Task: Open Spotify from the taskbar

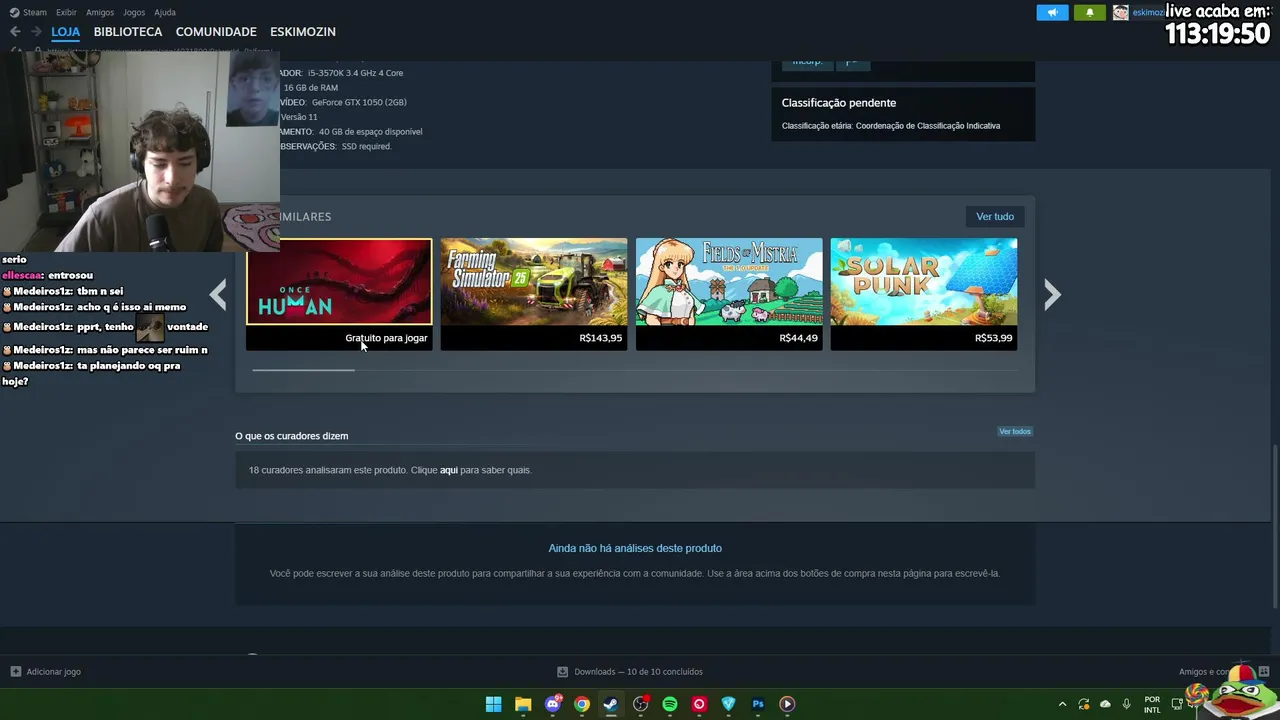Action: (670, 704)
